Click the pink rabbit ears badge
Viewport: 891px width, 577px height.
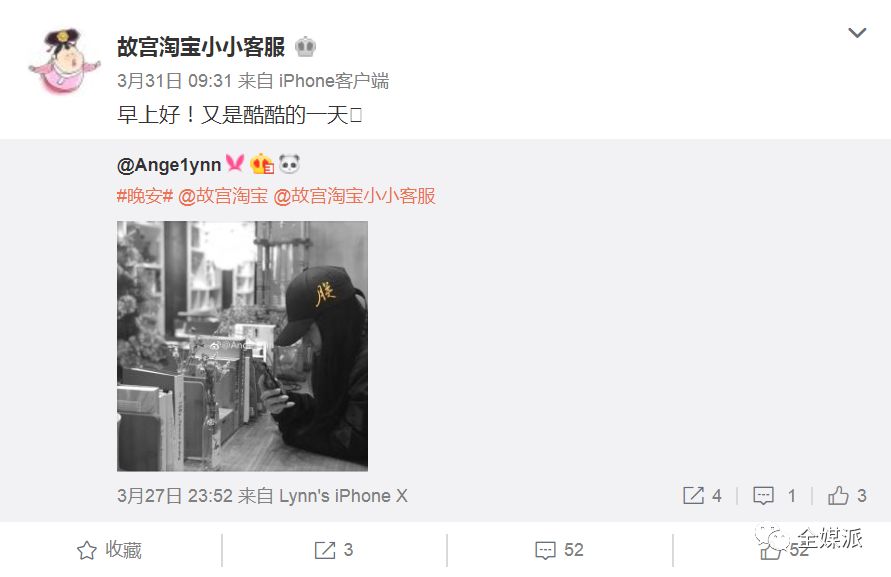[235, 164]
